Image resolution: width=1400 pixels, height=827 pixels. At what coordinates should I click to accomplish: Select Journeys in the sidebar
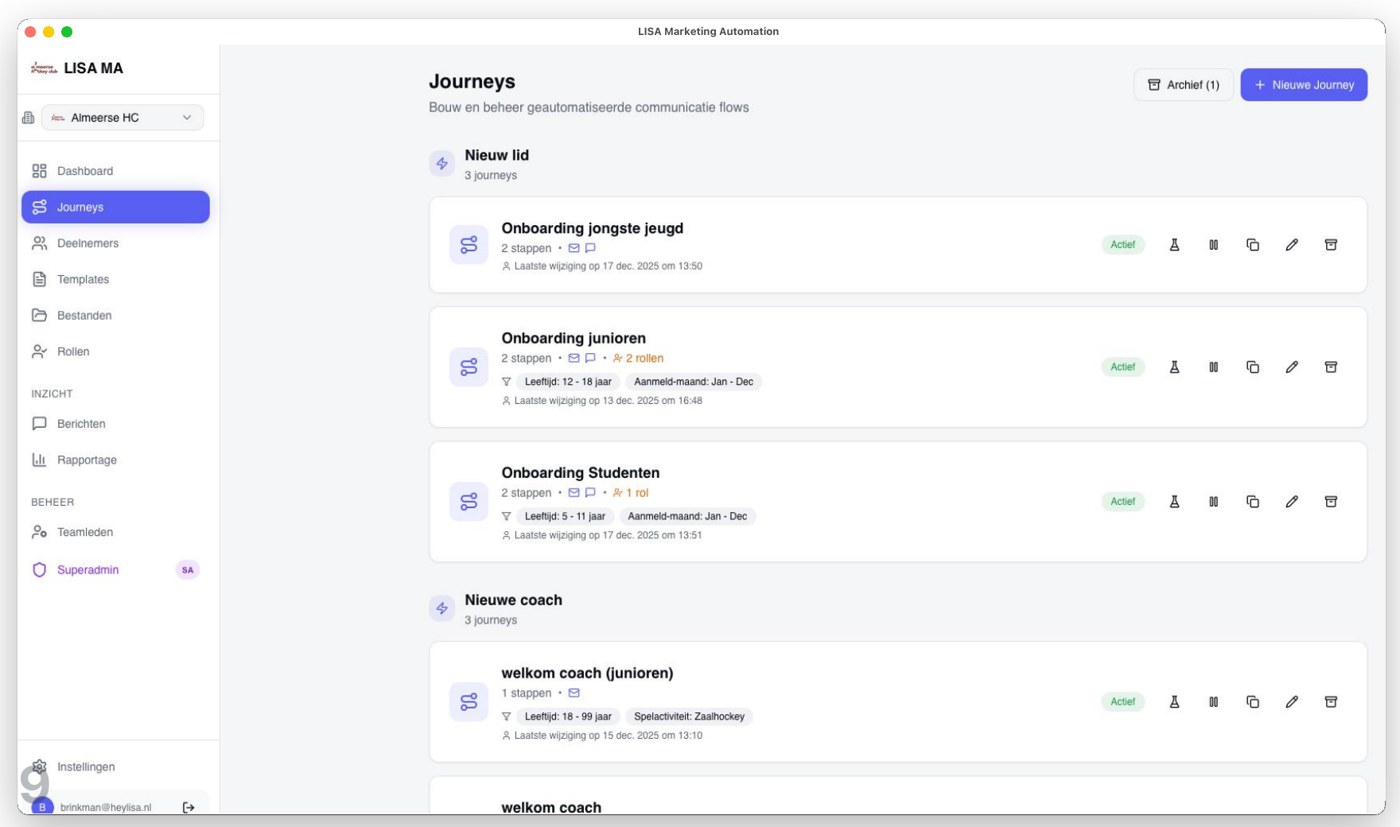pos(115,207)
